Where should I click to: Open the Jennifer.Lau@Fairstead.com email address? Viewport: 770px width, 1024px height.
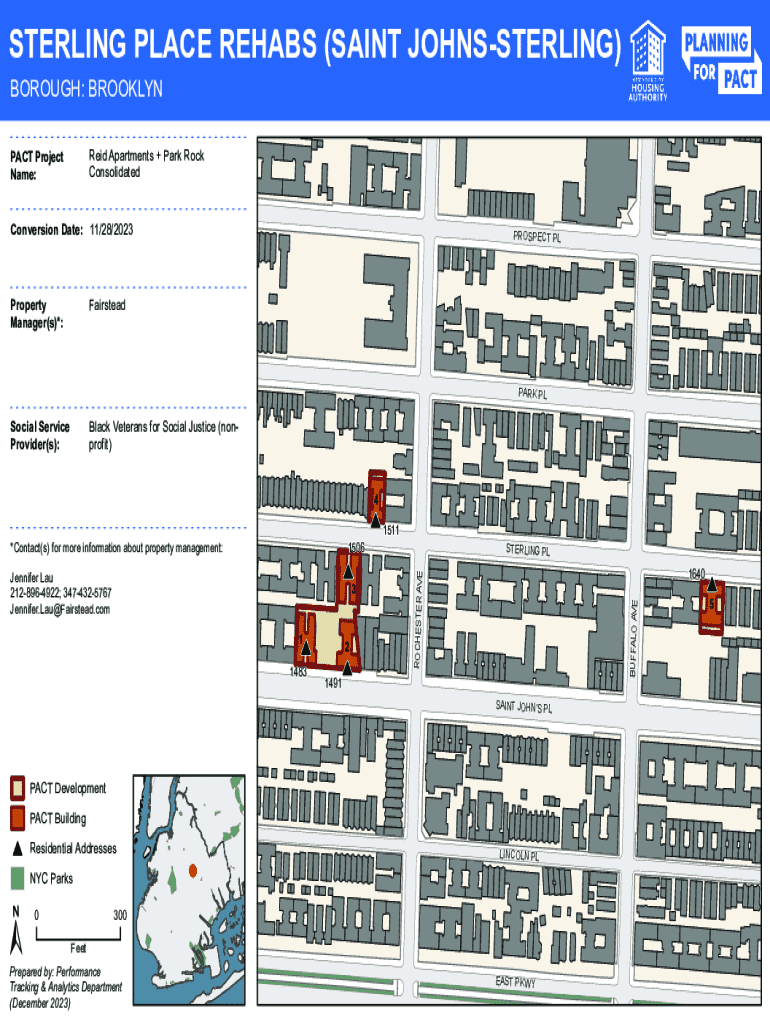[60, 609]
